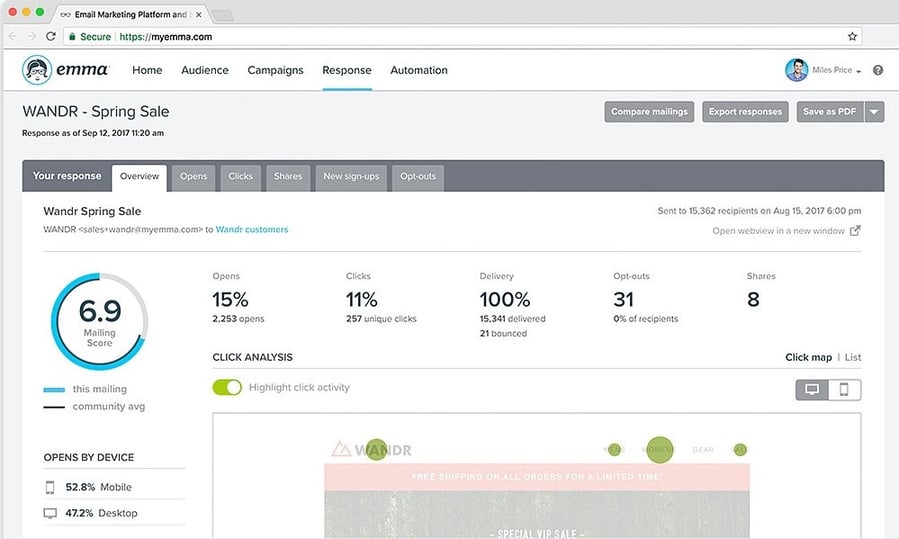Click the FREE SHIPPING banner in email preview

537,476
